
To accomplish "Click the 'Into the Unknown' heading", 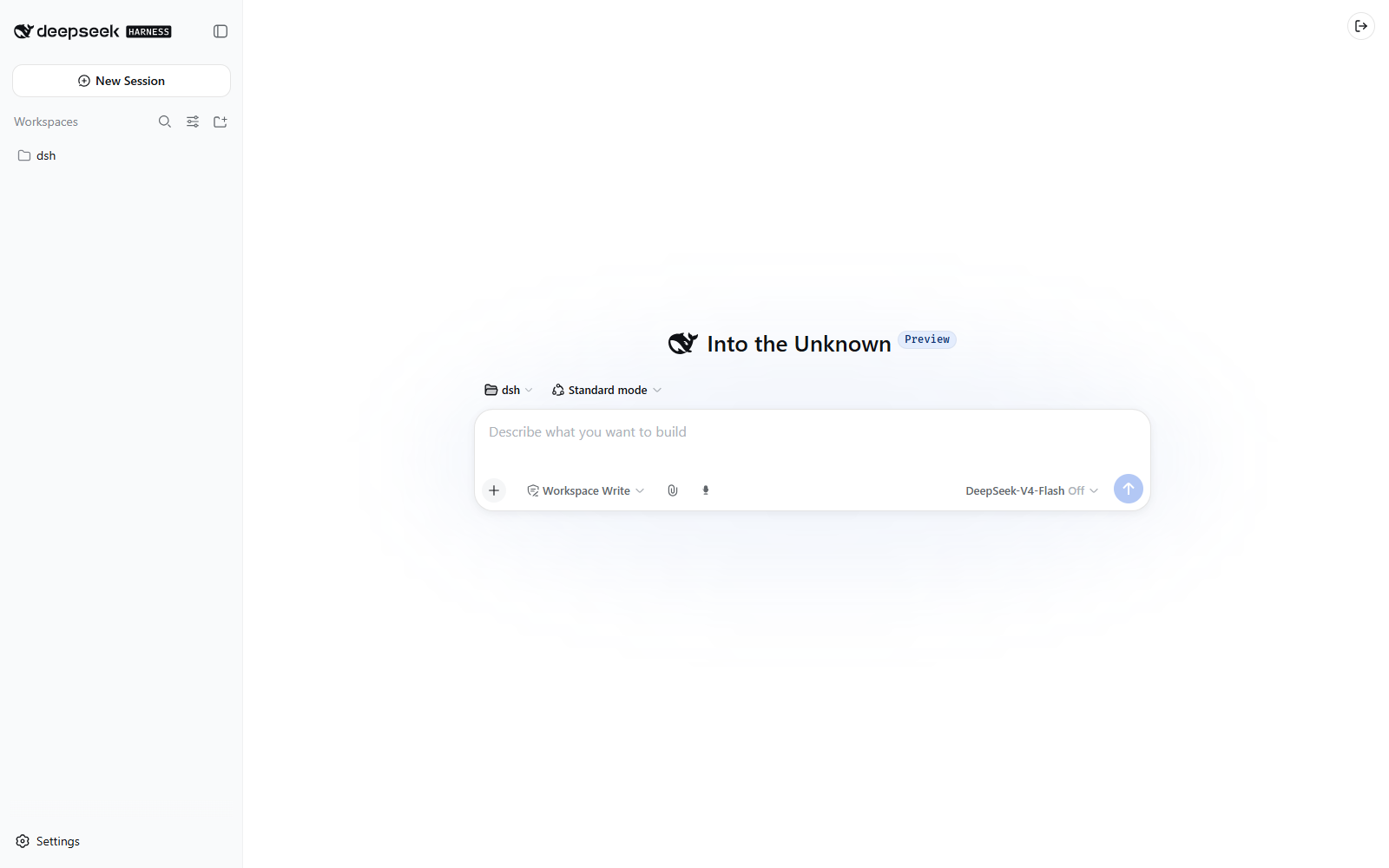I will pos(799,344).
